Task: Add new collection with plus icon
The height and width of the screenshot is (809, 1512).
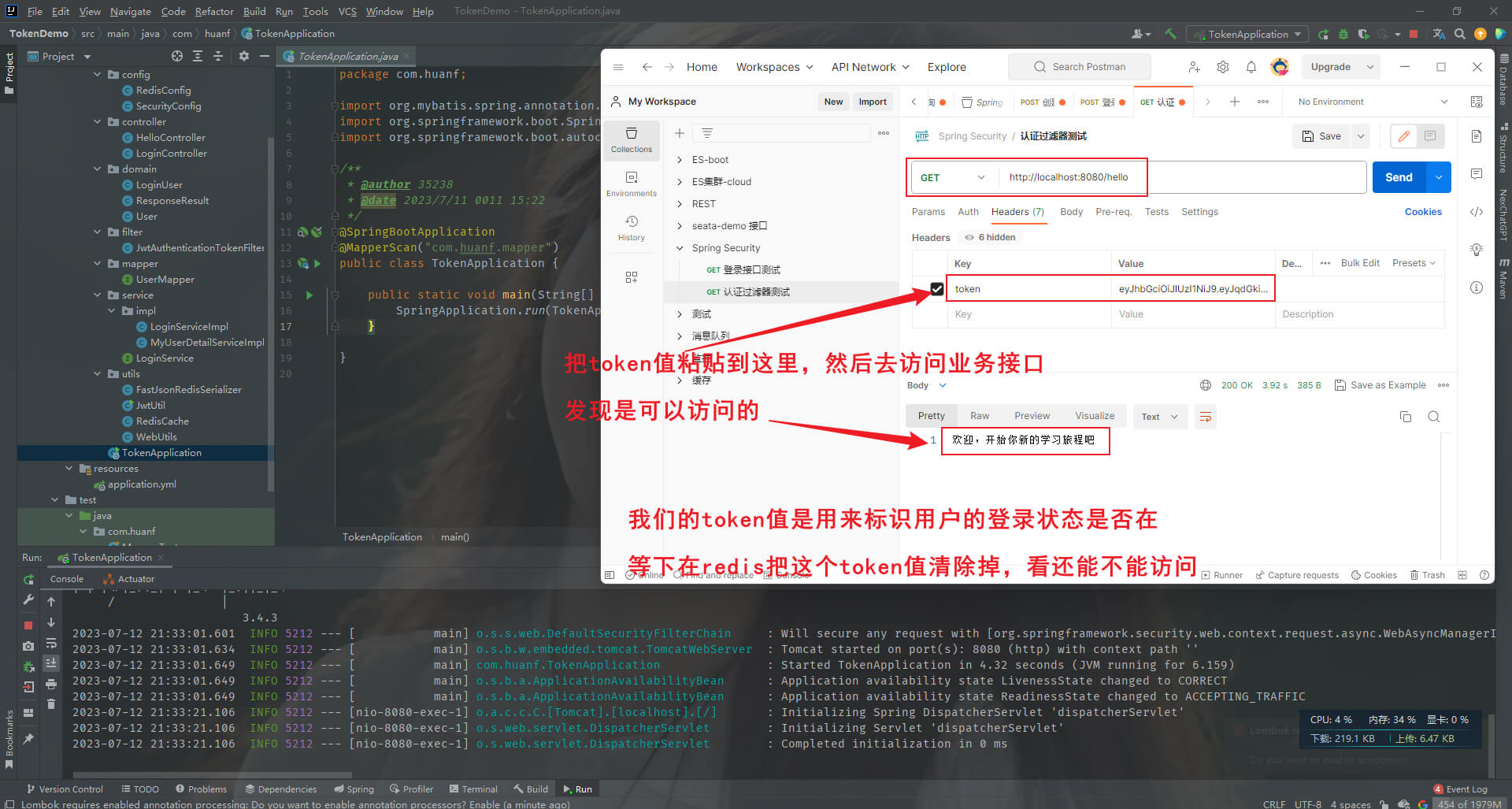Action: pyautogui.click(x=679, y=133)
